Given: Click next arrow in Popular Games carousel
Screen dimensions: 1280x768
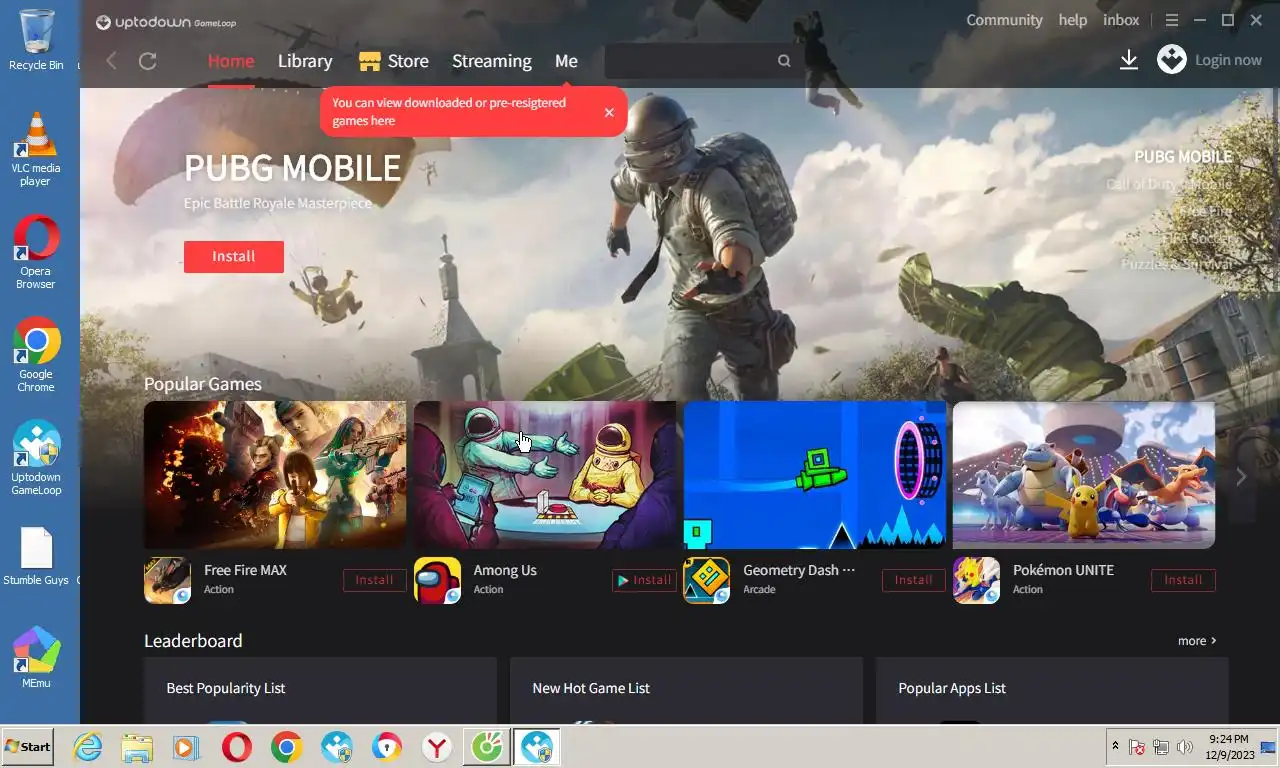Looking at the screenshot, I should [1241, 477].
